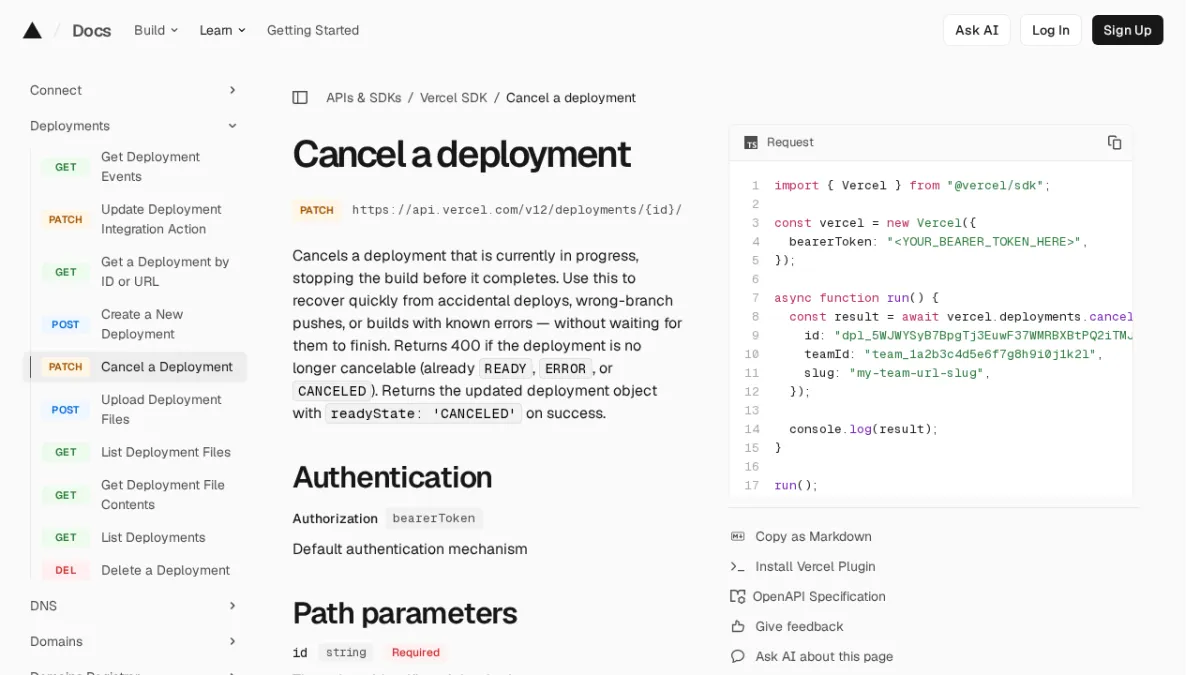Click Copy as Markdown link

[813, 537]
